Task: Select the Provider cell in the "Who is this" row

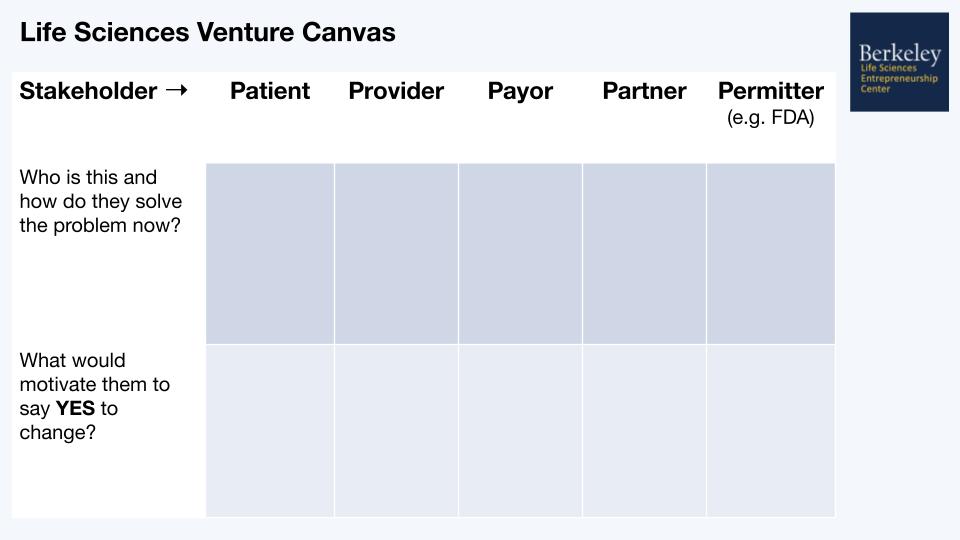Action: [x=396, y=254]
